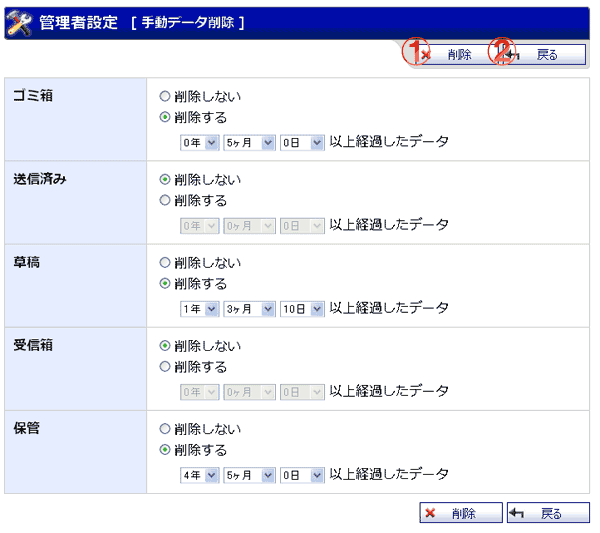
Task: Click the top 戻る (back) button
Action: (545, 55)
